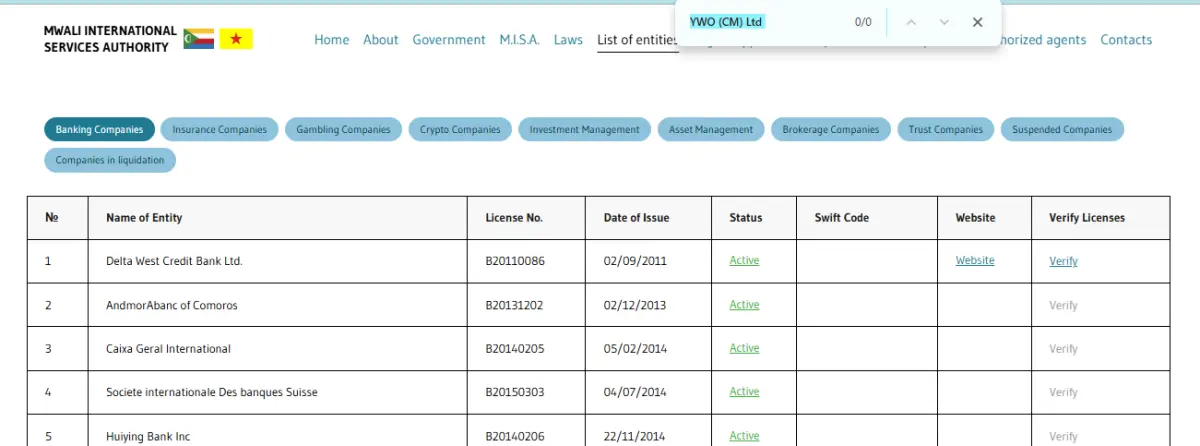Image resolution: width=1200 pixels, height=446 pixels.
Task: Select the Gambling Companies tab
Action: 344,129
